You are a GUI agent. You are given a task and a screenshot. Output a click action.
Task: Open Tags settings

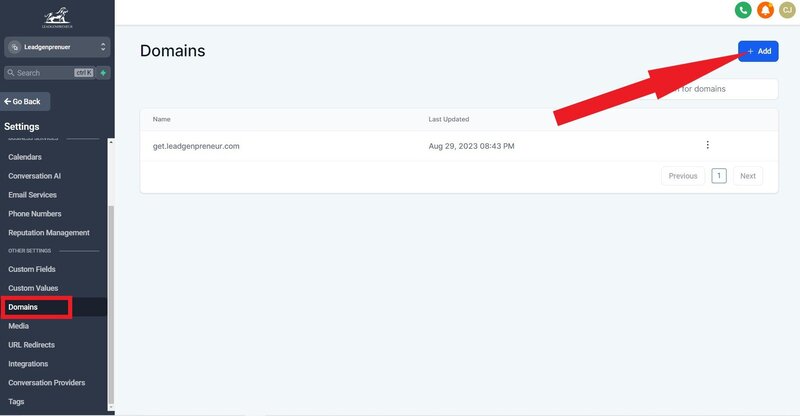click(x=16, y=402)
